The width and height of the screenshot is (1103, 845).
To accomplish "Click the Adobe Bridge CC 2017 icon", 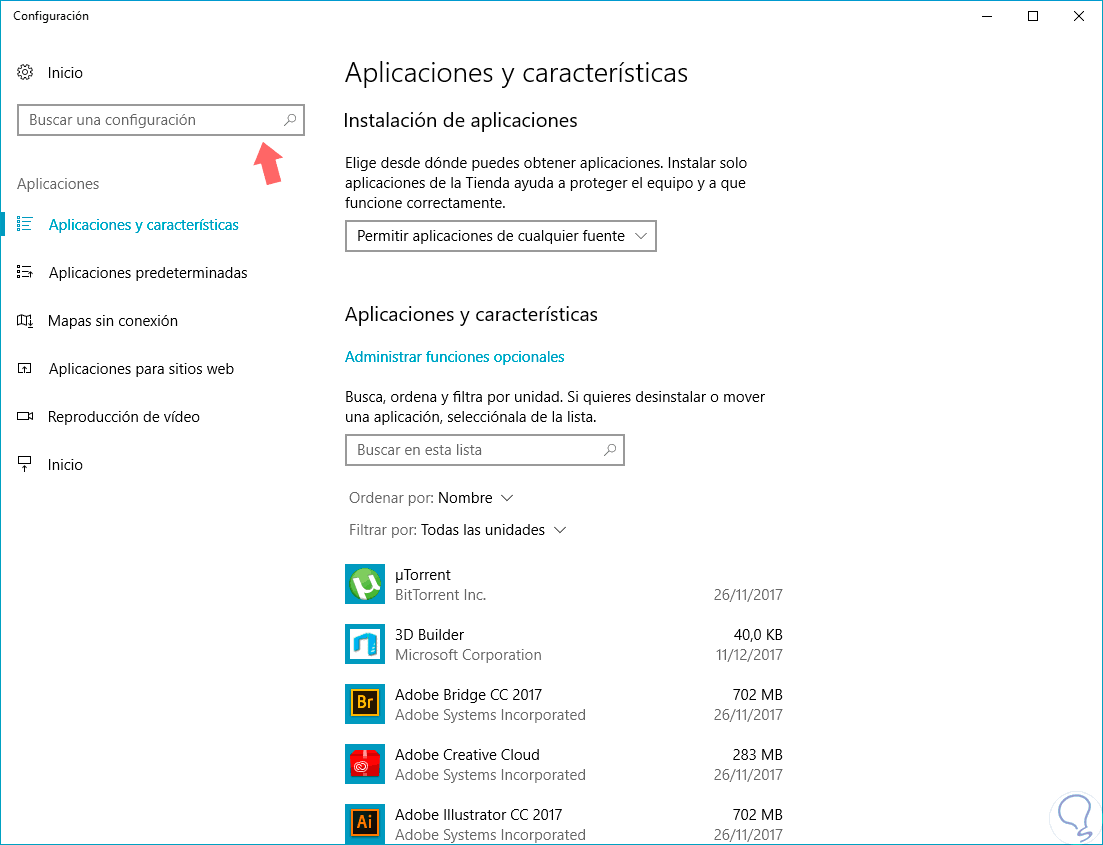I will 365,704.
